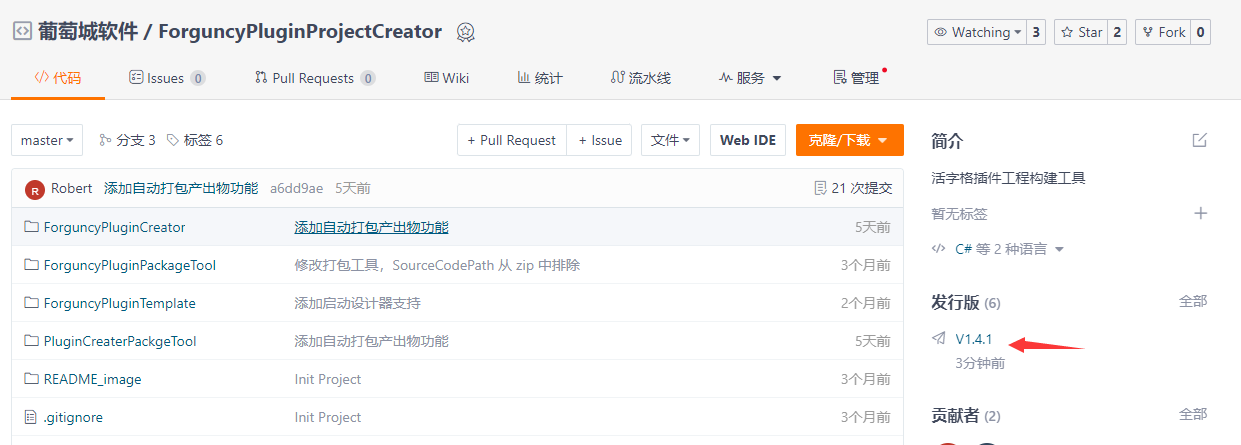Click the release paper-plane icon
Image resolution: width=1241 pixels, height=445 pixels.
coord(938,339)
